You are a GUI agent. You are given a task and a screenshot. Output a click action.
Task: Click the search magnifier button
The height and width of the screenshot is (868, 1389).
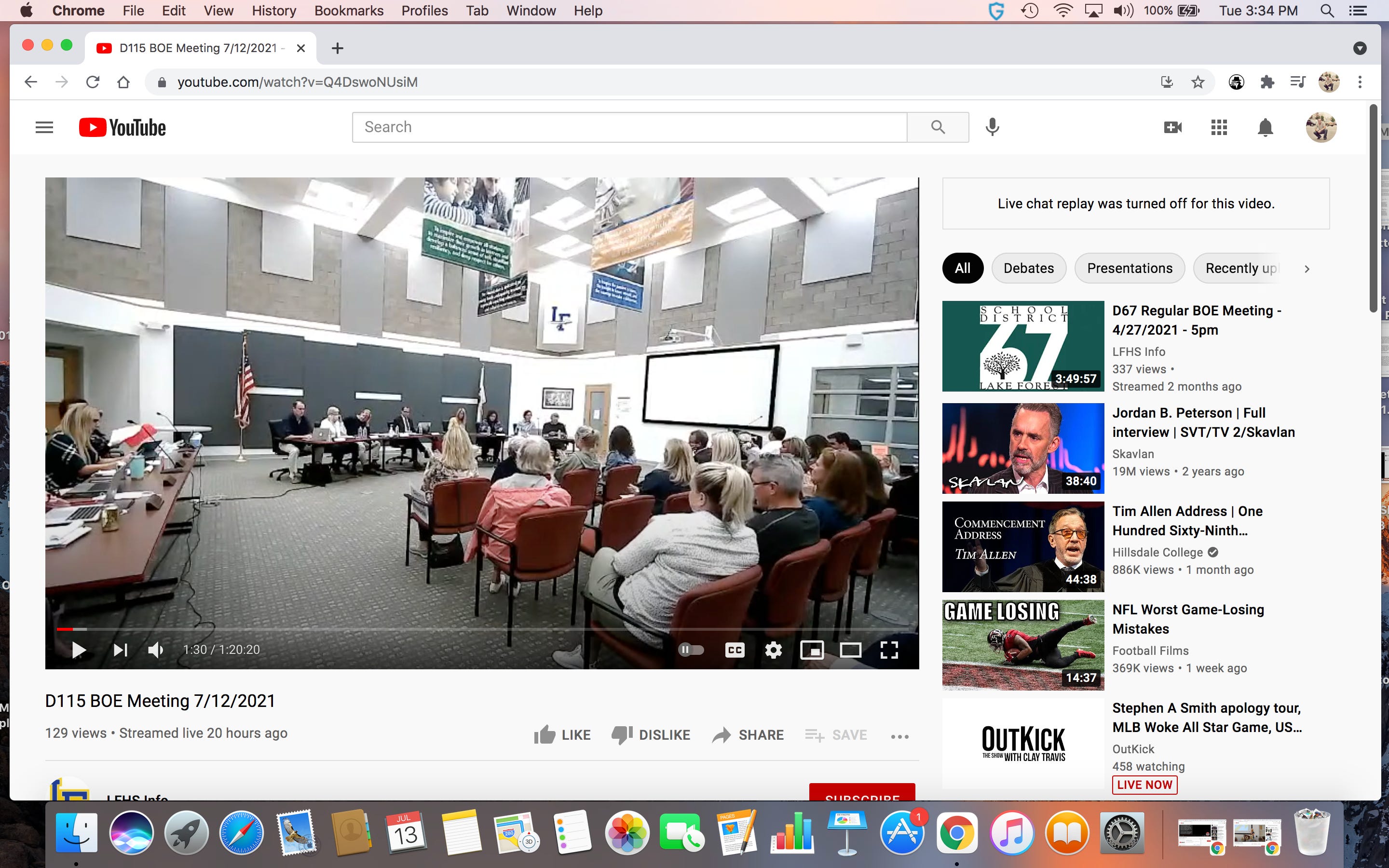coord(938,127)
